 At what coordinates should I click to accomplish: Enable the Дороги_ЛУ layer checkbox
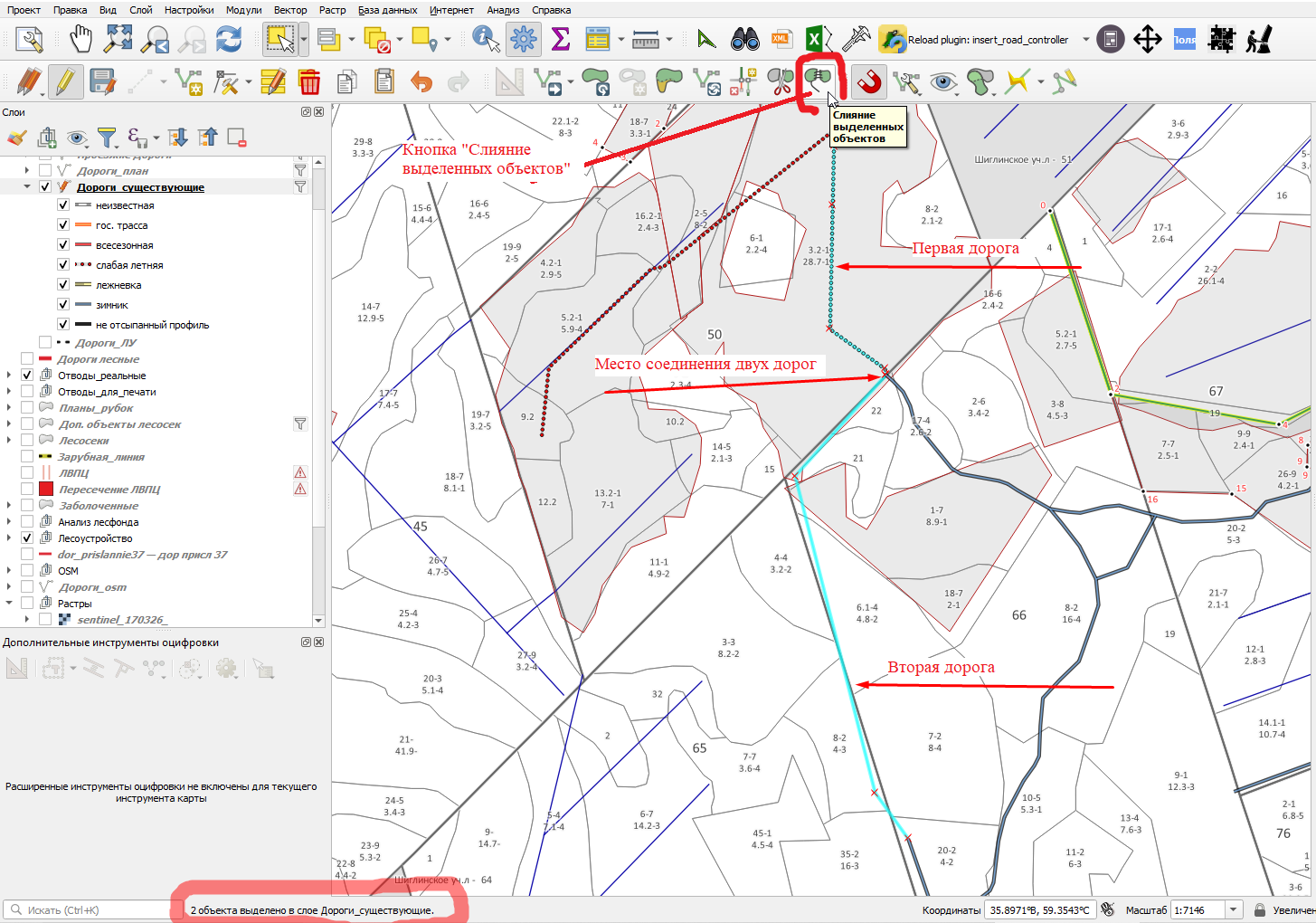pos(45,343)
